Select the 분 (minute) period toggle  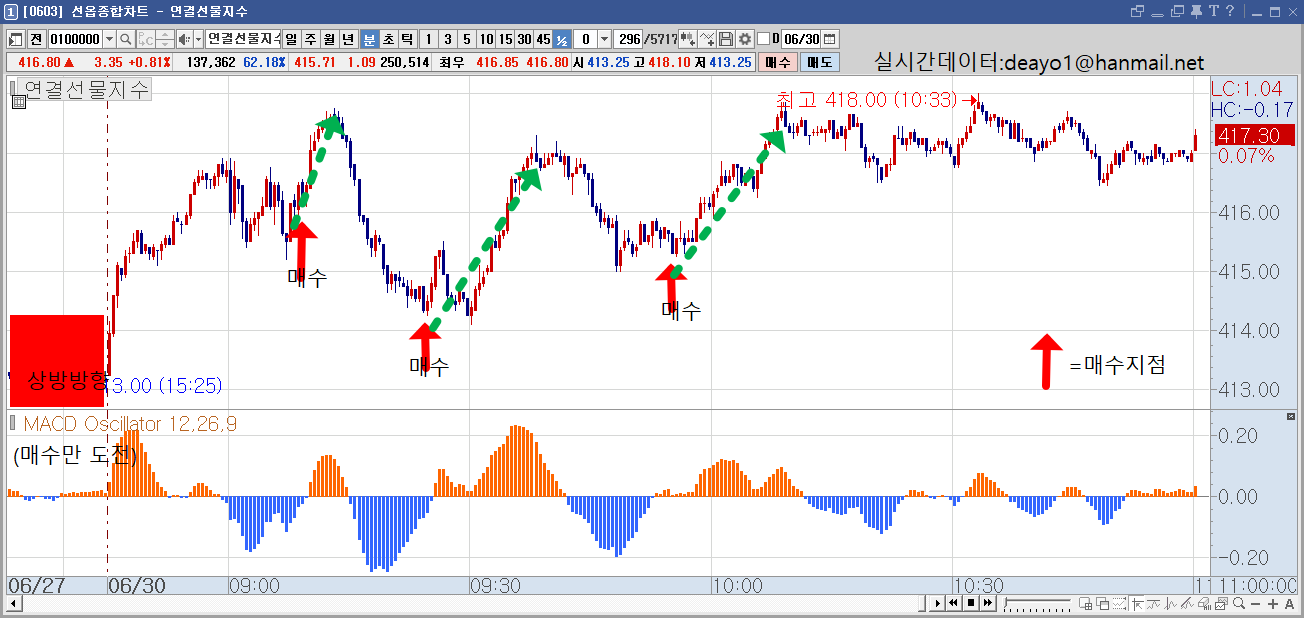coord(369,39)
